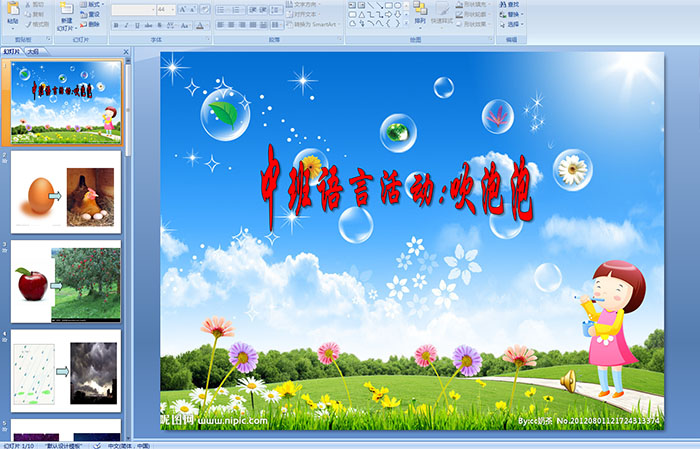Open Shape Effects (形状效果) button

(473, 24)
